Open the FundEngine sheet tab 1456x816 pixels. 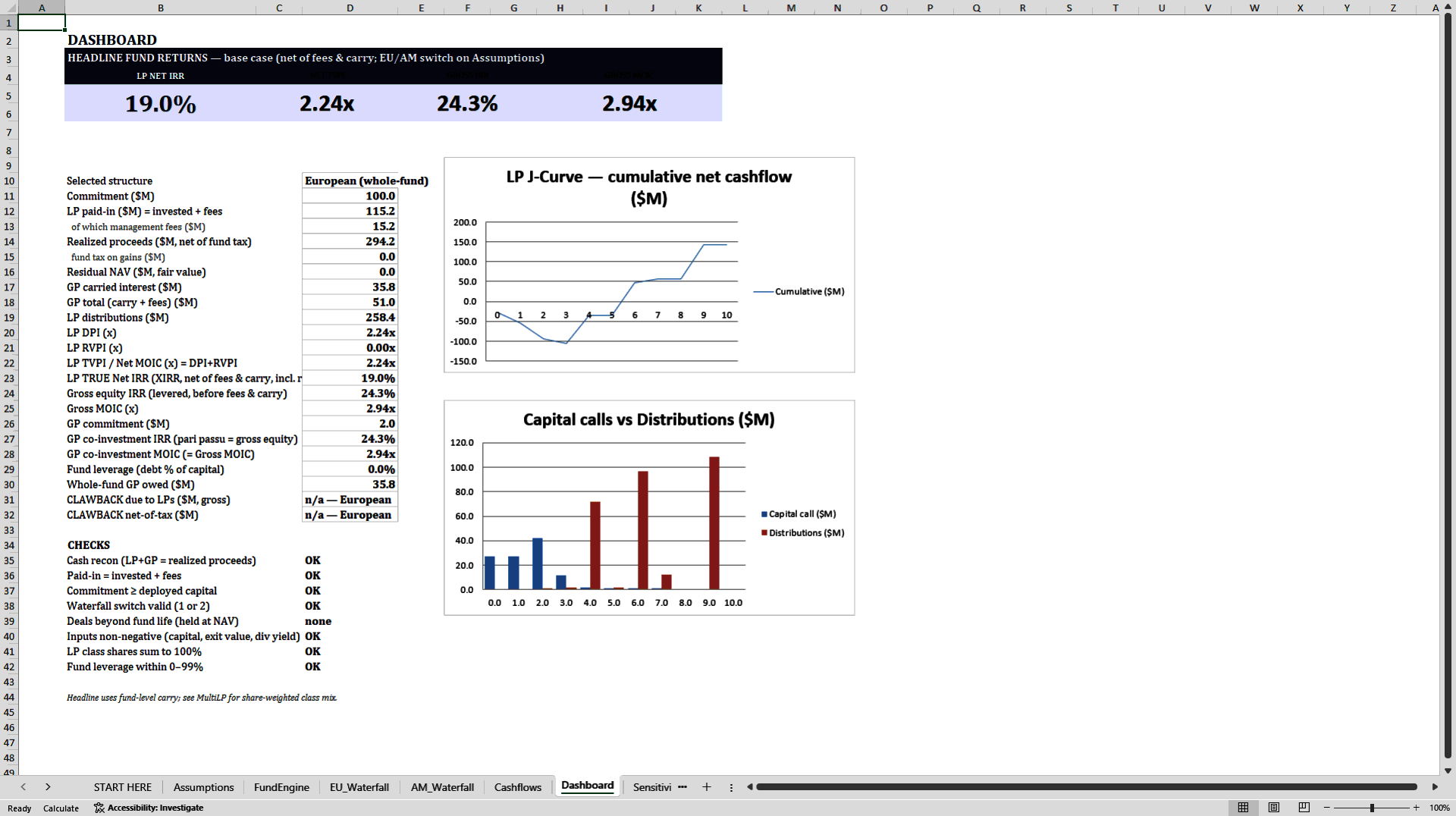[281, 787]
